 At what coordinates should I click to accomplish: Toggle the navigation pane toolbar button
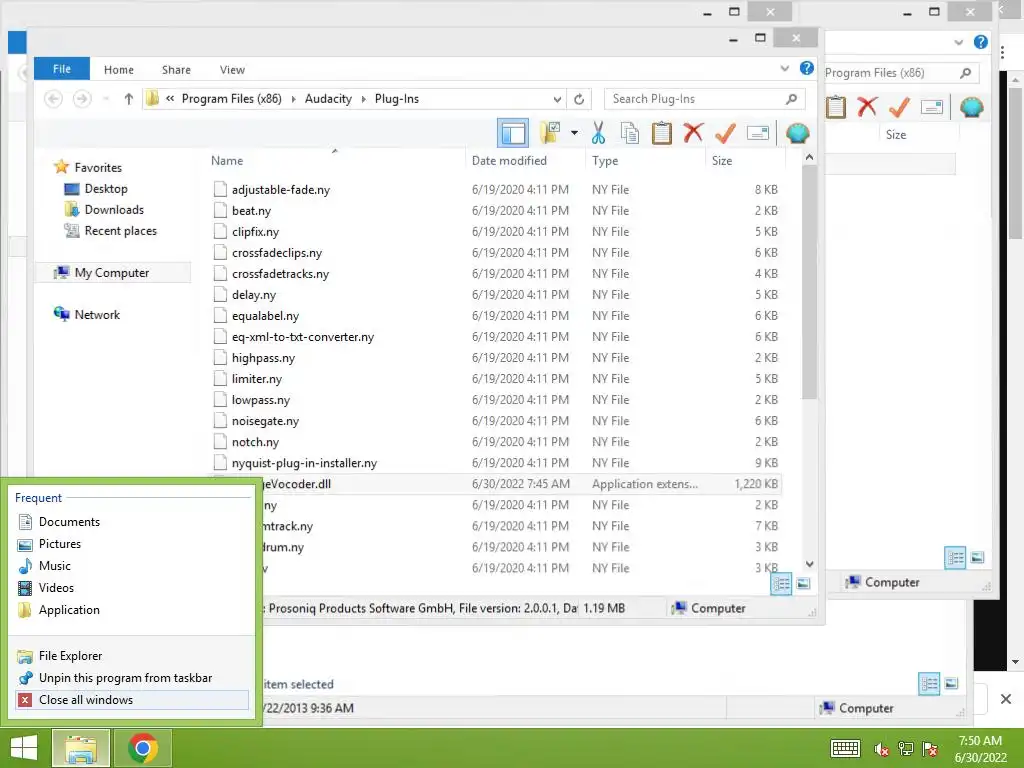coord(513,133)
